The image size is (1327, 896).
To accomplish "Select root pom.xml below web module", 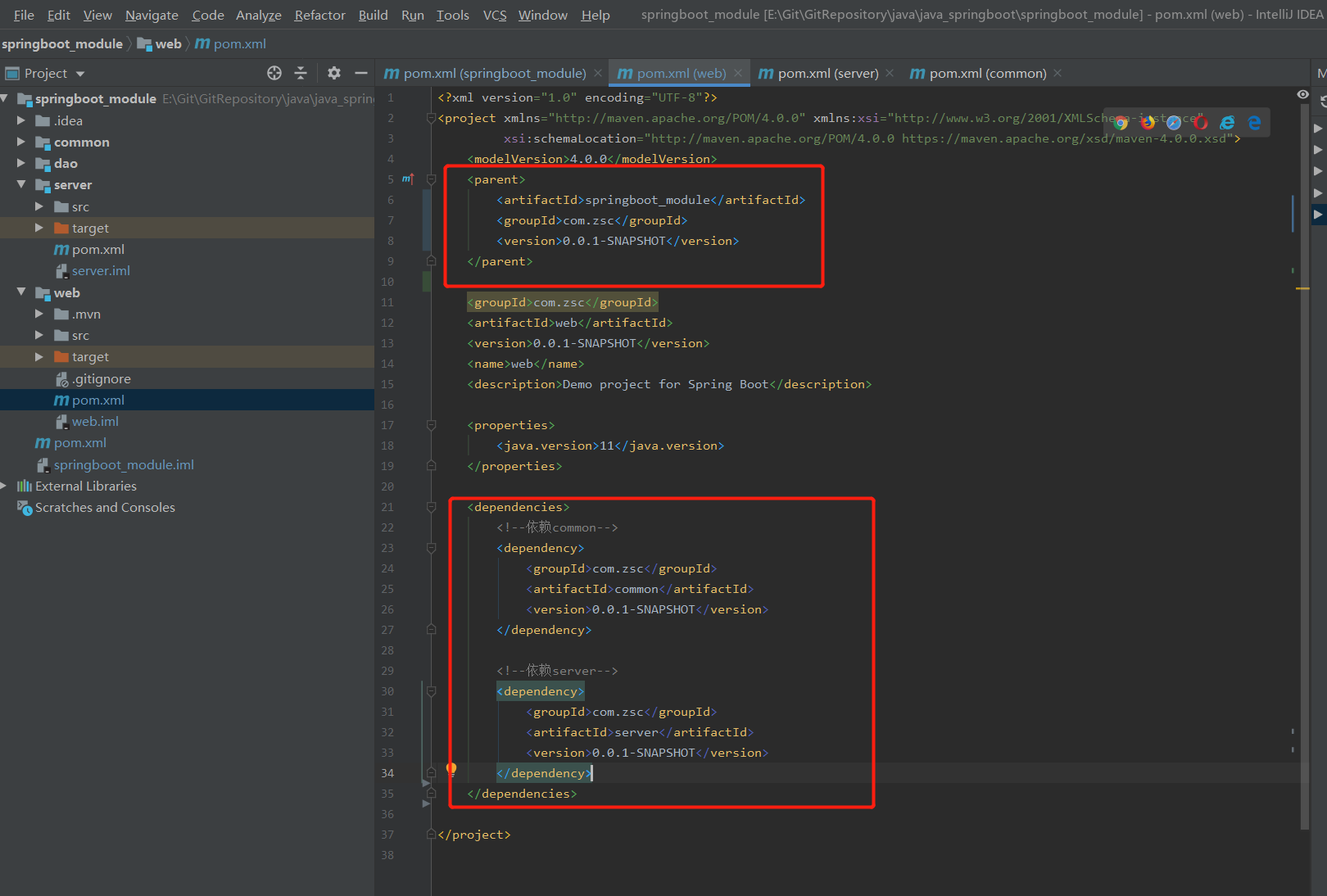I will (80, 442).
